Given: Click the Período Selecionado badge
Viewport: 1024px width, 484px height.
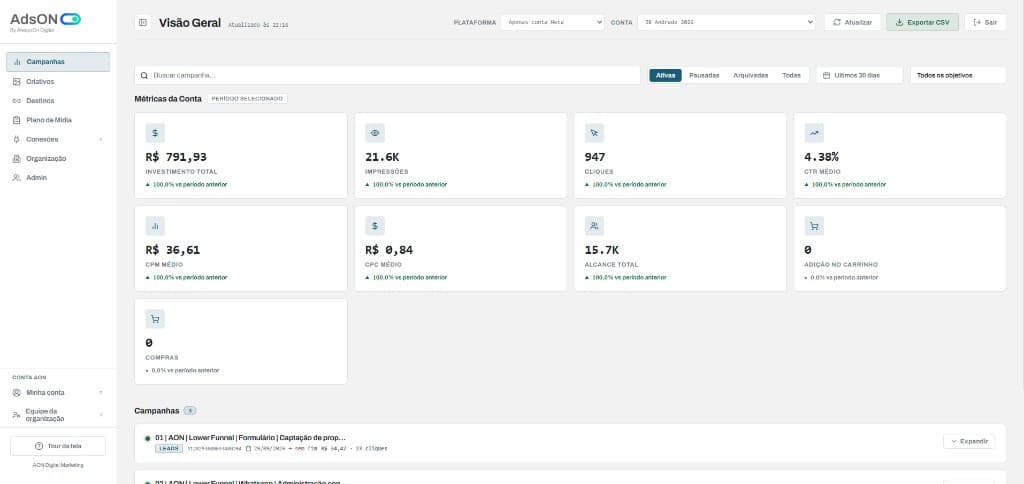Looking at the screenshot, I should click(x=248, y=99).
